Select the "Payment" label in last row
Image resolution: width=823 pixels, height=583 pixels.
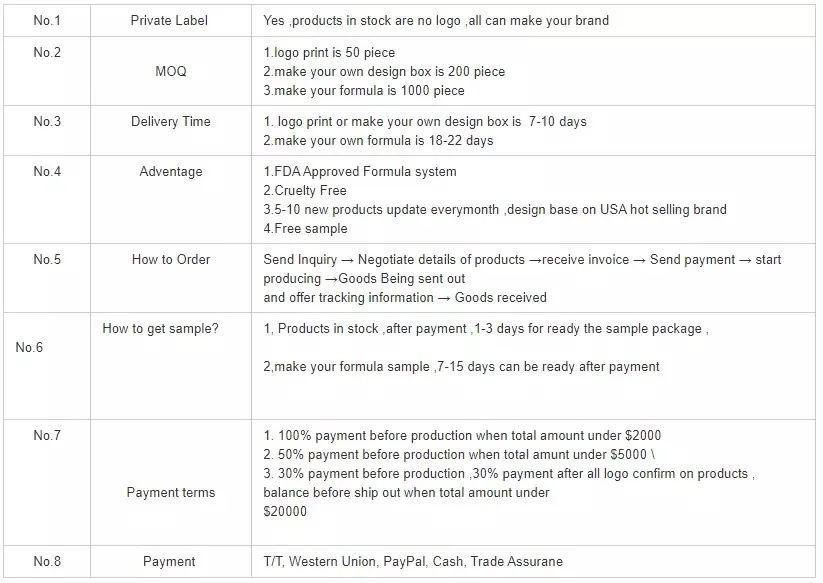coord(170,562)
